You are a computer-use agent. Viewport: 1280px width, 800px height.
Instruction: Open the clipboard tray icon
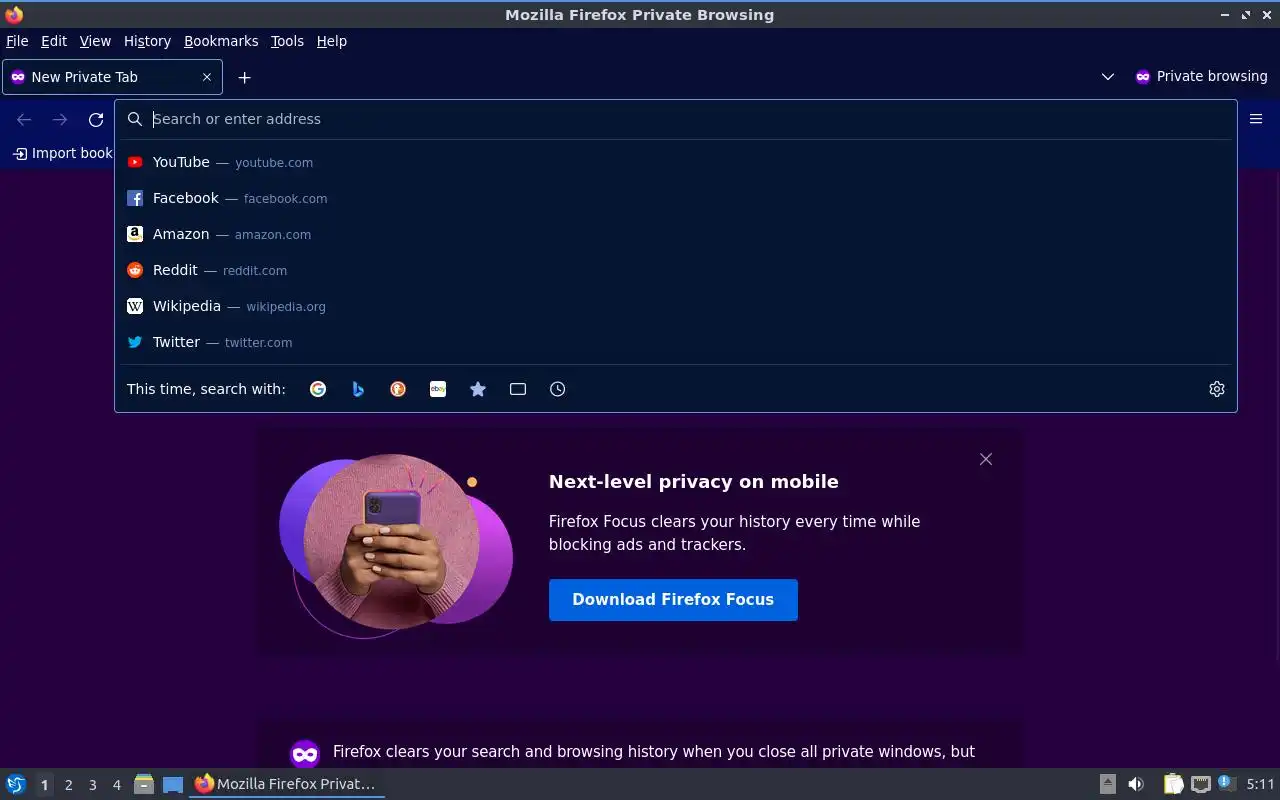[x=1173, y=784]
